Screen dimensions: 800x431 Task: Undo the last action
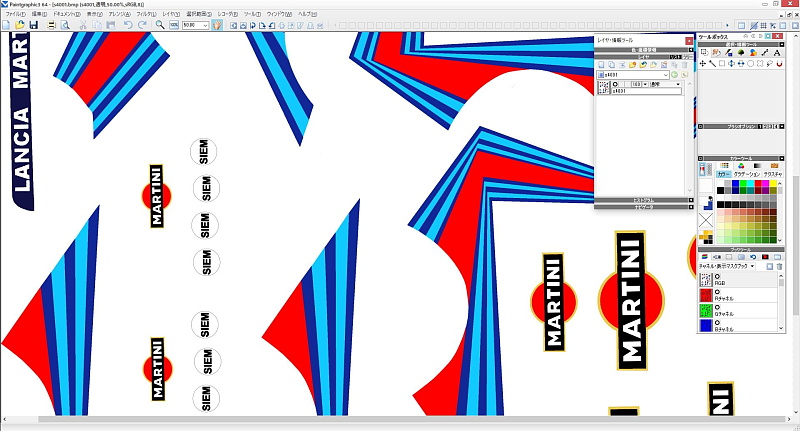[x=128, y=25]
